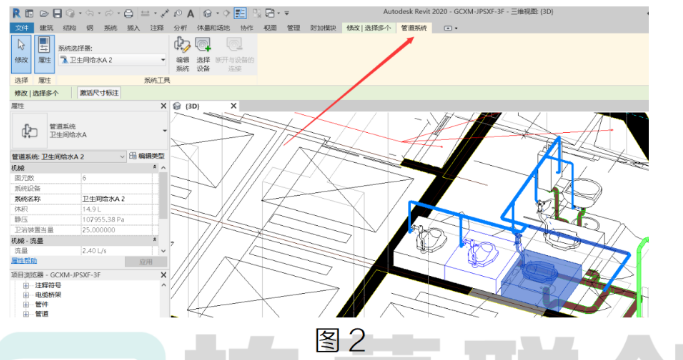
Task: Switch to the 视图 ribbon tab
Action: [270, 28]
